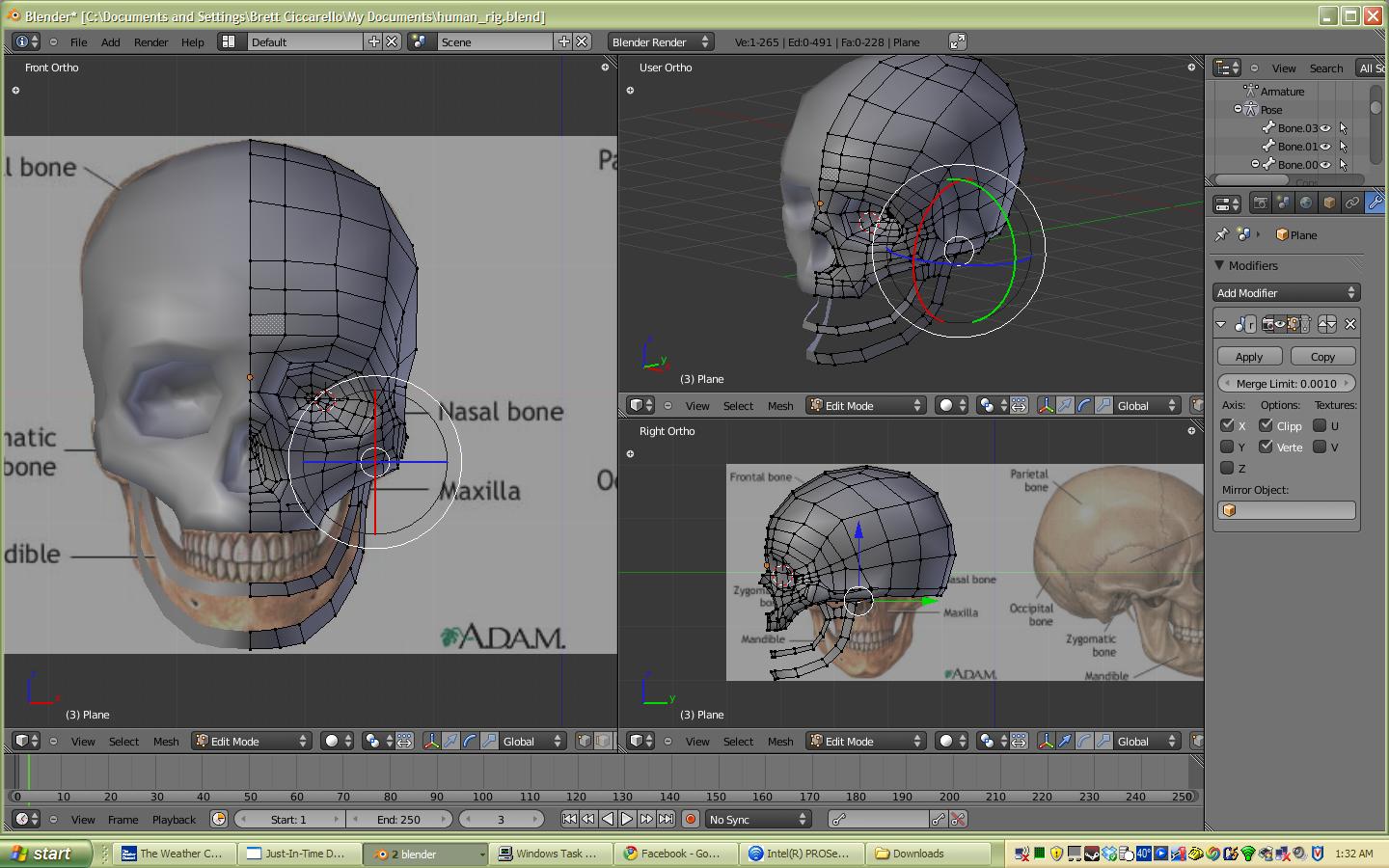Click the delete keyframe icon in timeline
The image size is (1389, 868).
[x=957, y=819]
